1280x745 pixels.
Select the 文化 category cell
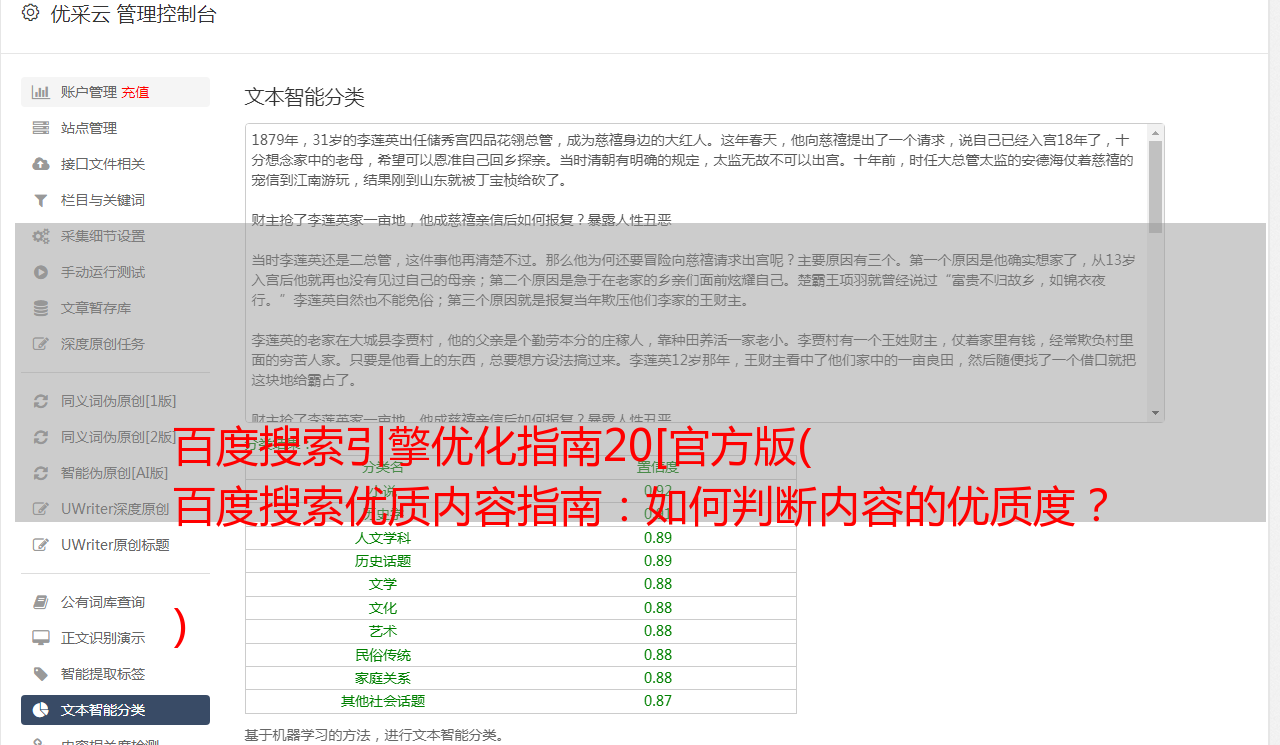click(x=383, y=608)
